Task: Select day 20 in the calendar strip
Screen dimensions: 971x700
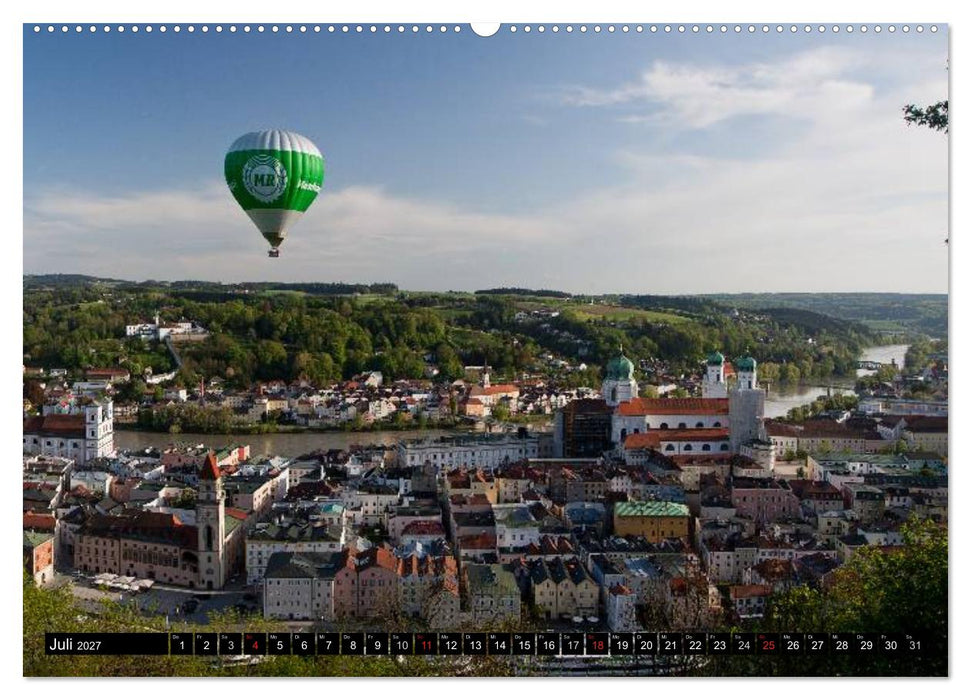Action: [x=646, y=644]
